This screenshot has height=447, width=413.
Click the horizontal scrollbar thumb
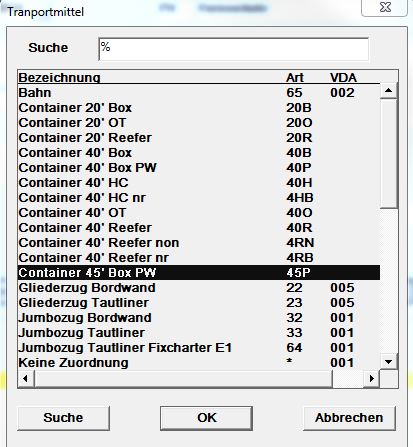[183, 378]
